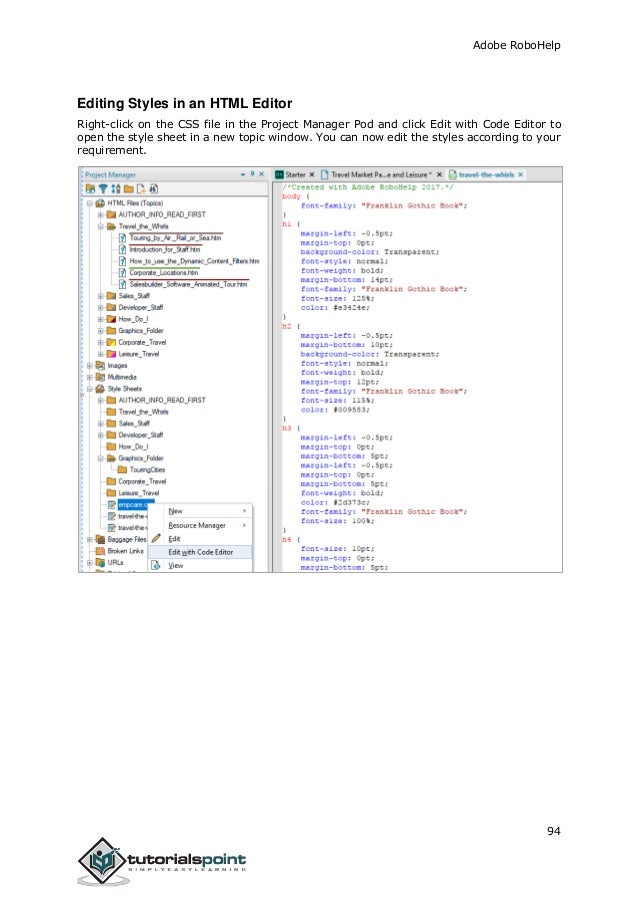
Task: Click the new page icon in Project Manager toolbar
Action: point(141,189)
